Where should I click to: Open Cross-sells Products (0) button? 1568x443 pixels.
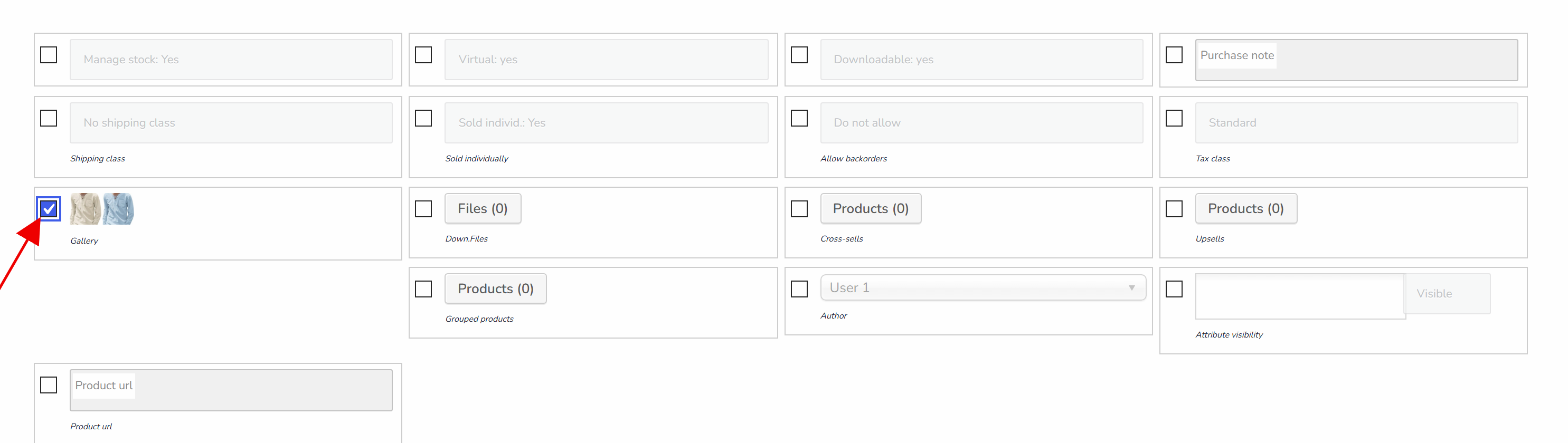pos(871,209)
